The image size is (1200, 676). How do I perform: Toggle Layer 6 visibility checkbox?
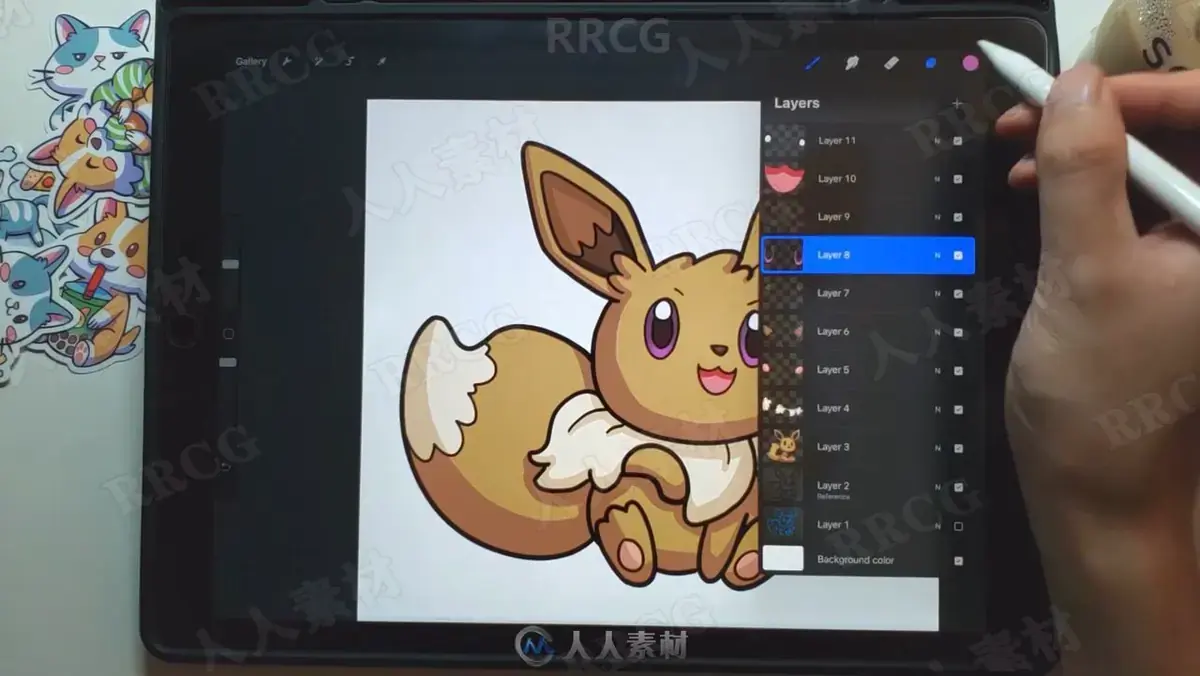point(958,332)
